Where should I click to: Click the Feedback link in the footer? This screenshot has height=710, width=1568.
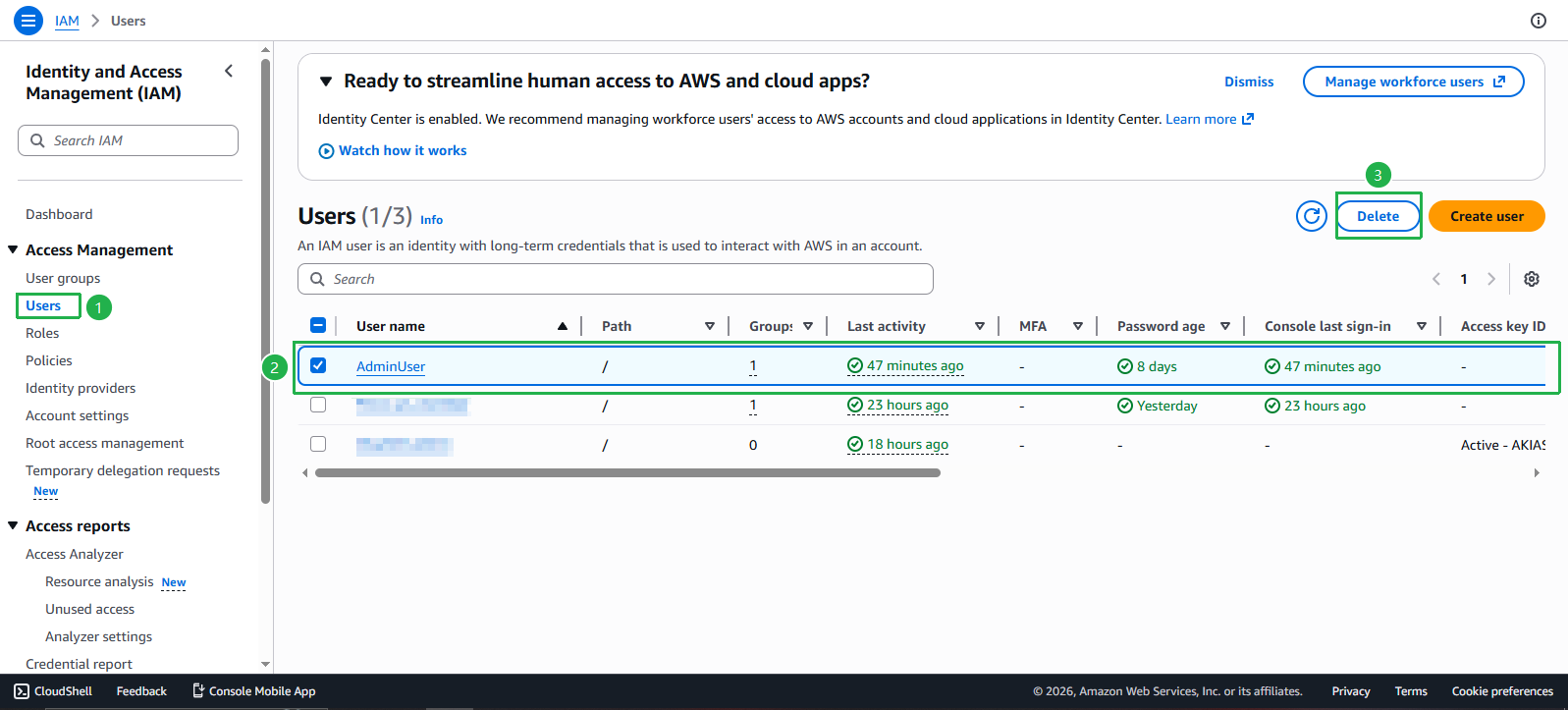pos(141,691)
